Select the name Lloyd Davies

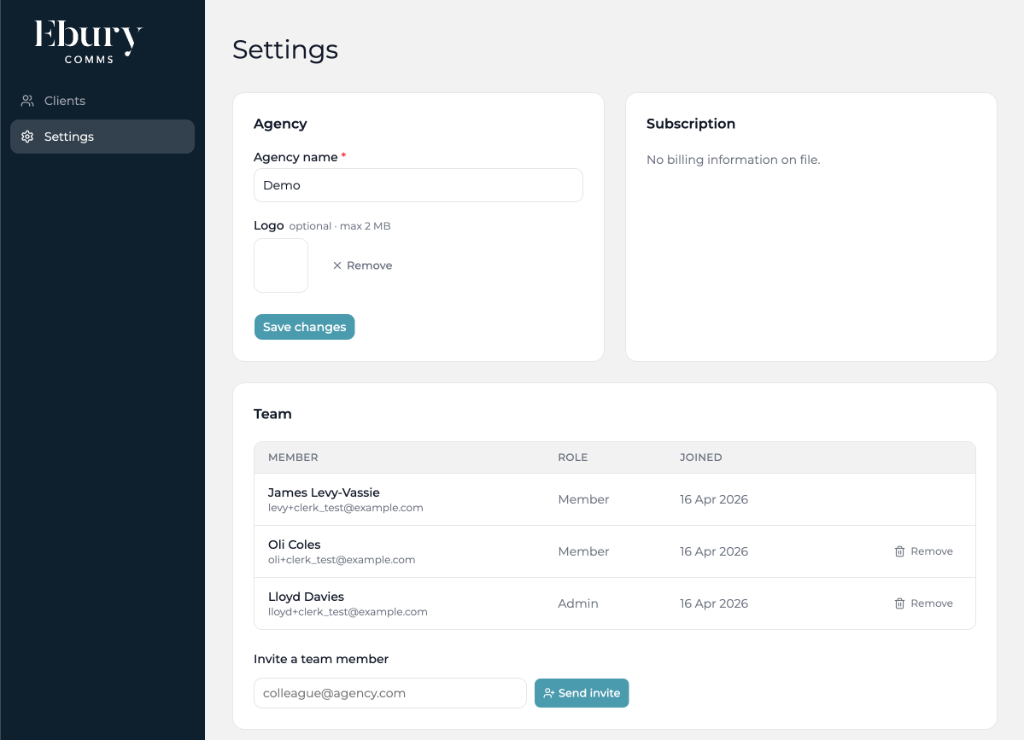306,596
